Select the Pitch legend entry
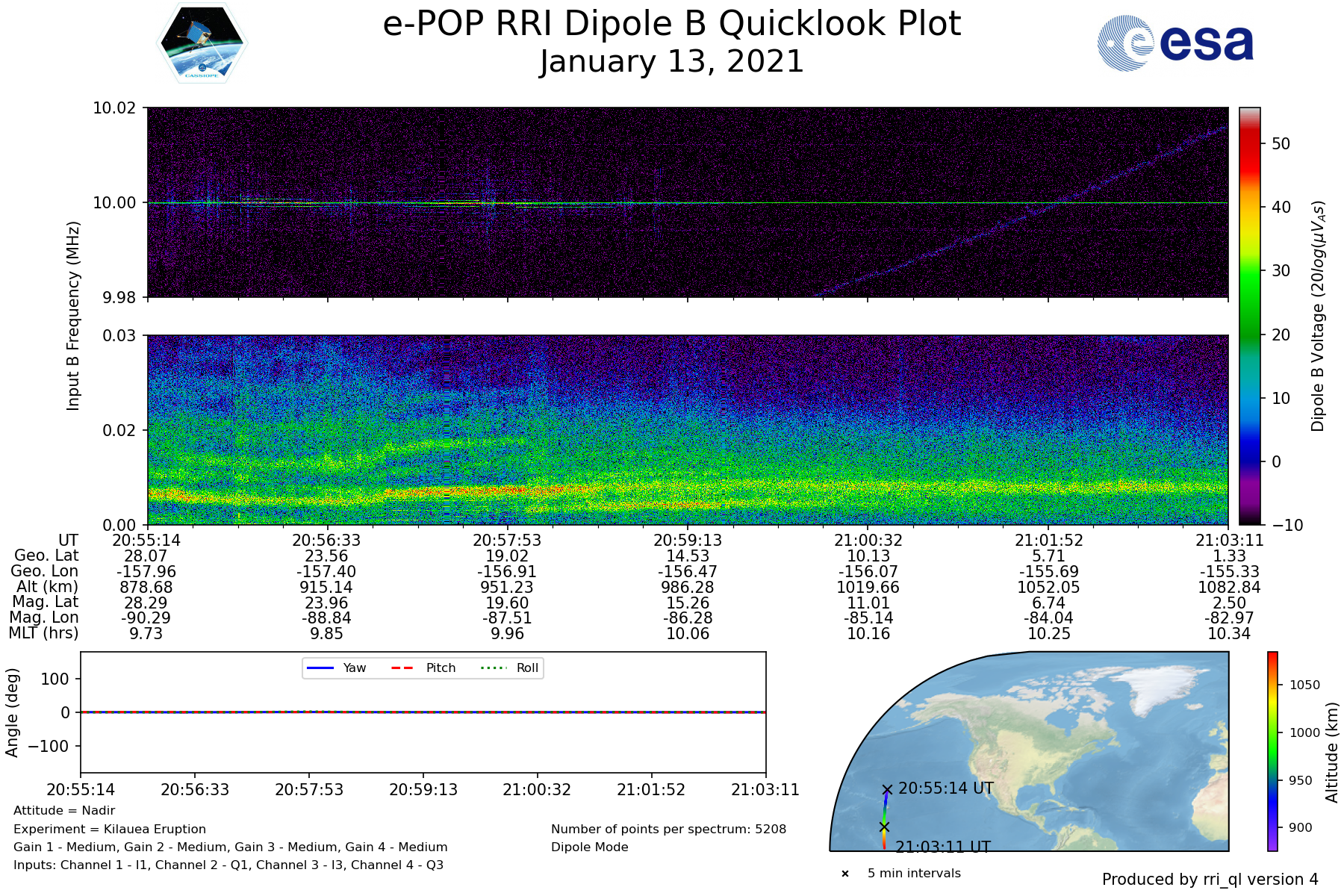The image size is (1344, 896). 423,668
